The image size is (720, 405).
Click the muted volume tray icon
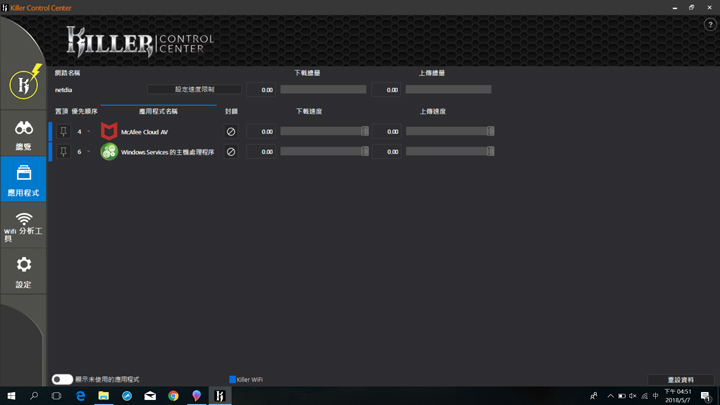pyautogui.click(x=633, y=395)
